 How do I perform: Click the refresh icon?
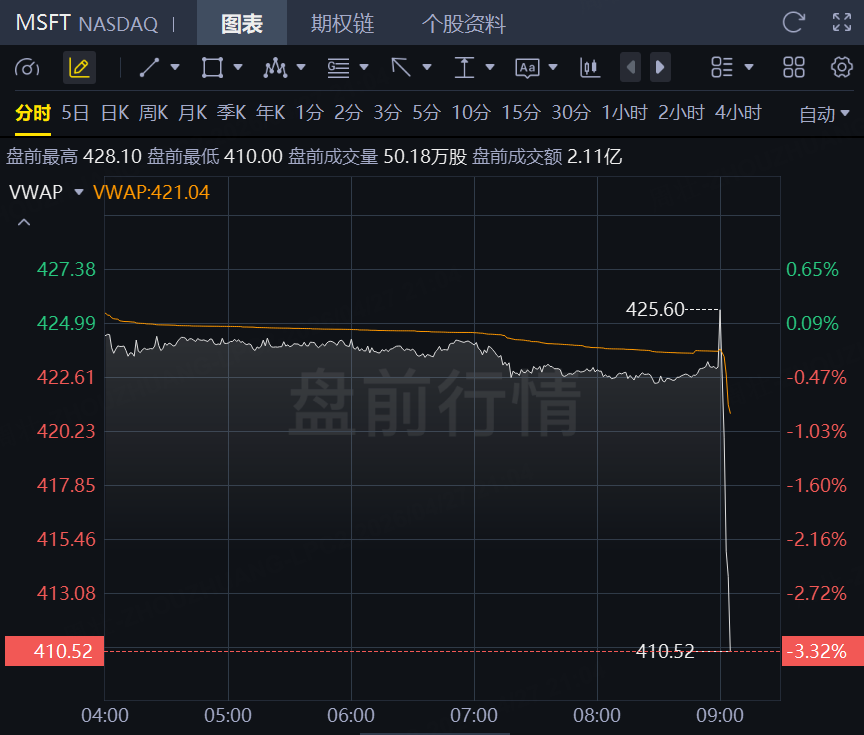(794, 23)
